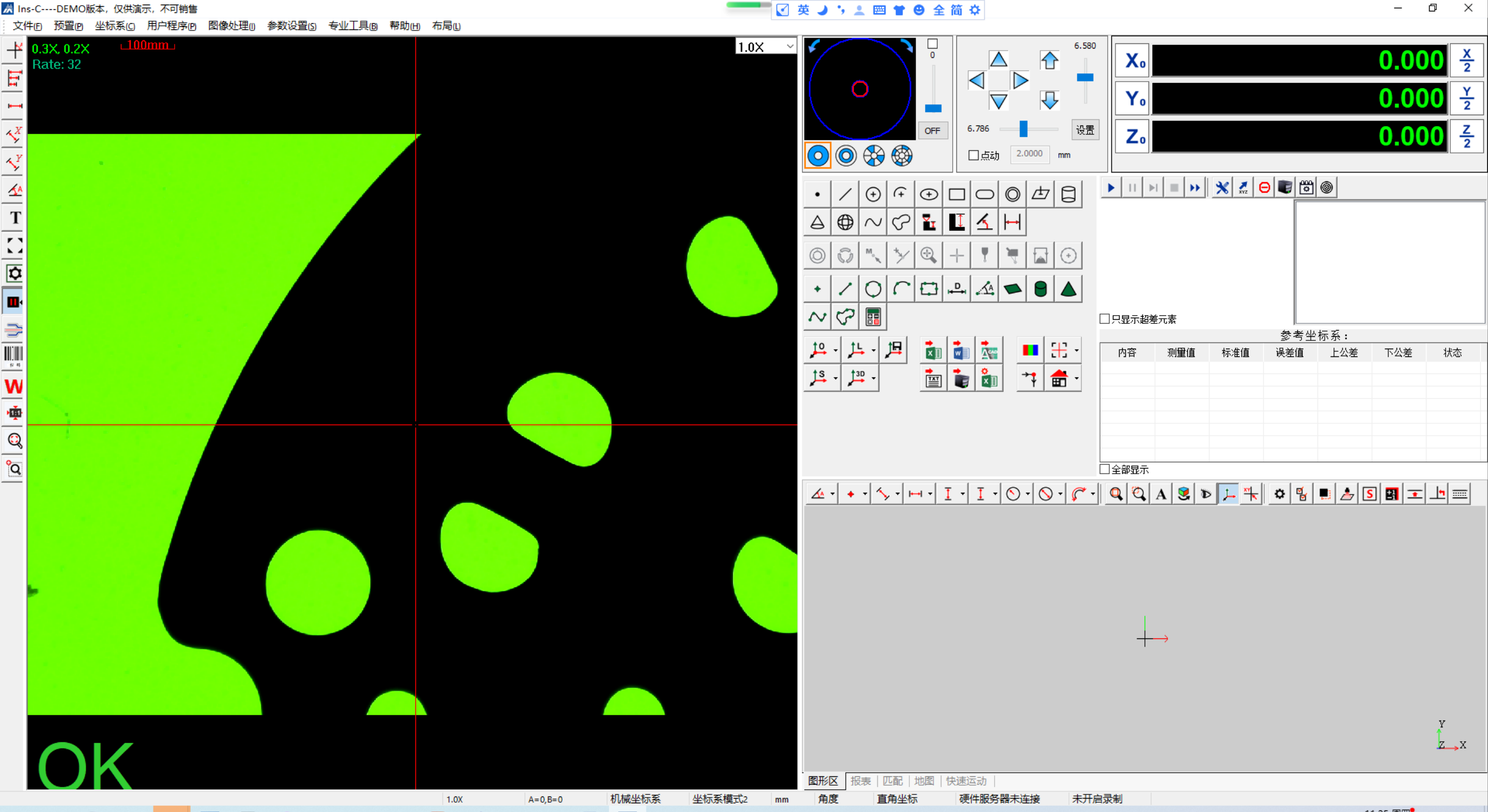Expand the origin O coordinate dropdown arrow
Image resolution: width=1488 pixels, height=812 pixels.
coord(835,351)
